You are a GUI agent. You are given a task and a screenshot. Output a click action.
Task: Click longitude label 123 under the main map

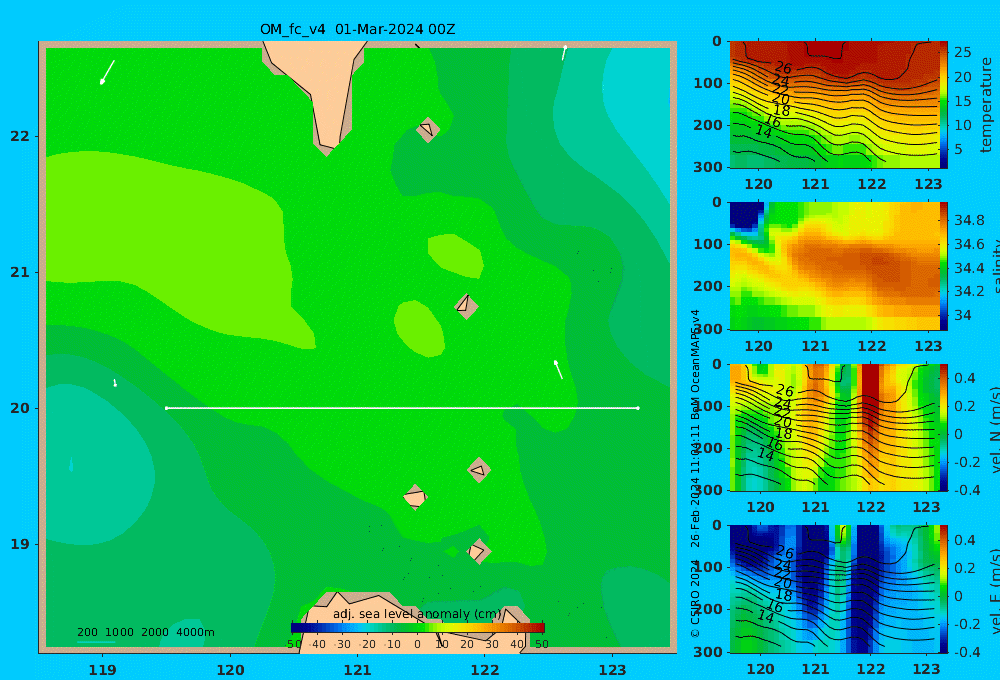pos(612,670)
